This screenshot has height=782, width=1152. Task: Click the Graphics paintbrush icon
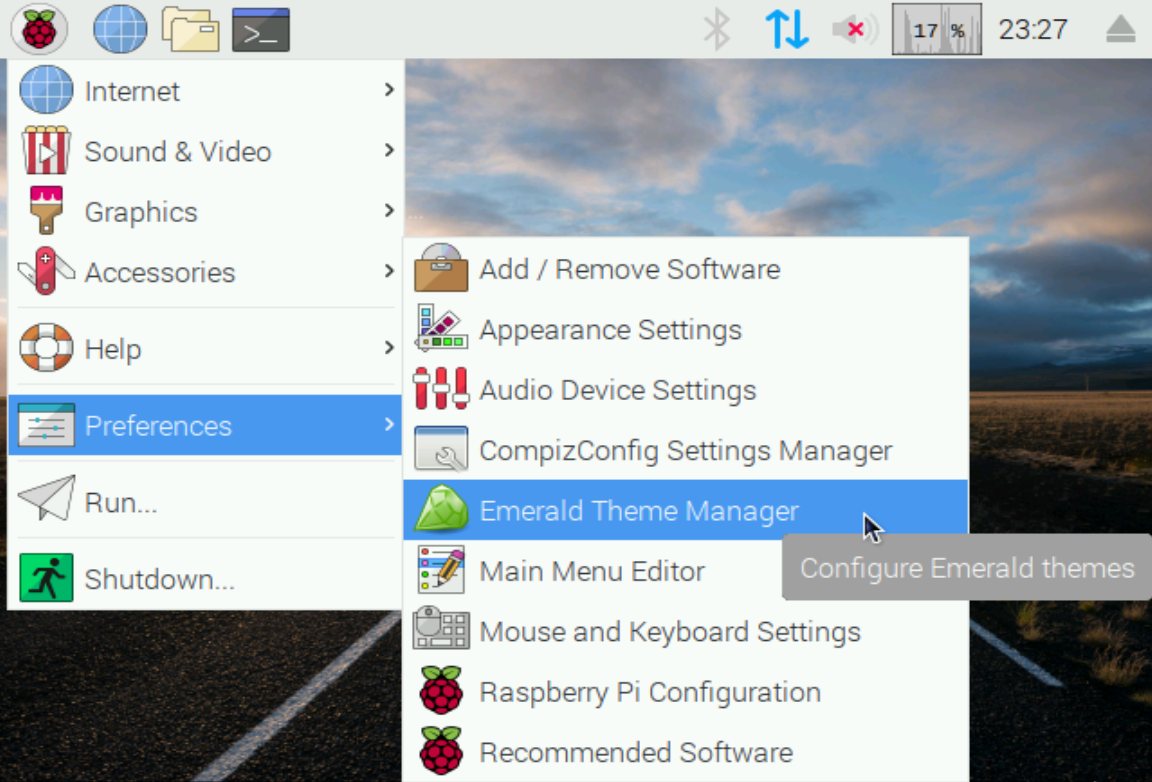point(46,210)
